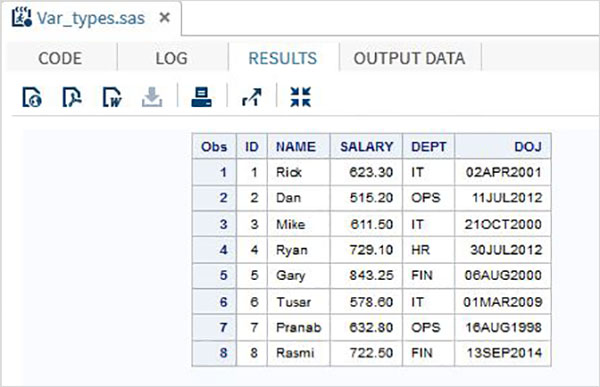Click Dan's OPS department cell
Screen dimensions: 600x387
[x=429, y=198]
